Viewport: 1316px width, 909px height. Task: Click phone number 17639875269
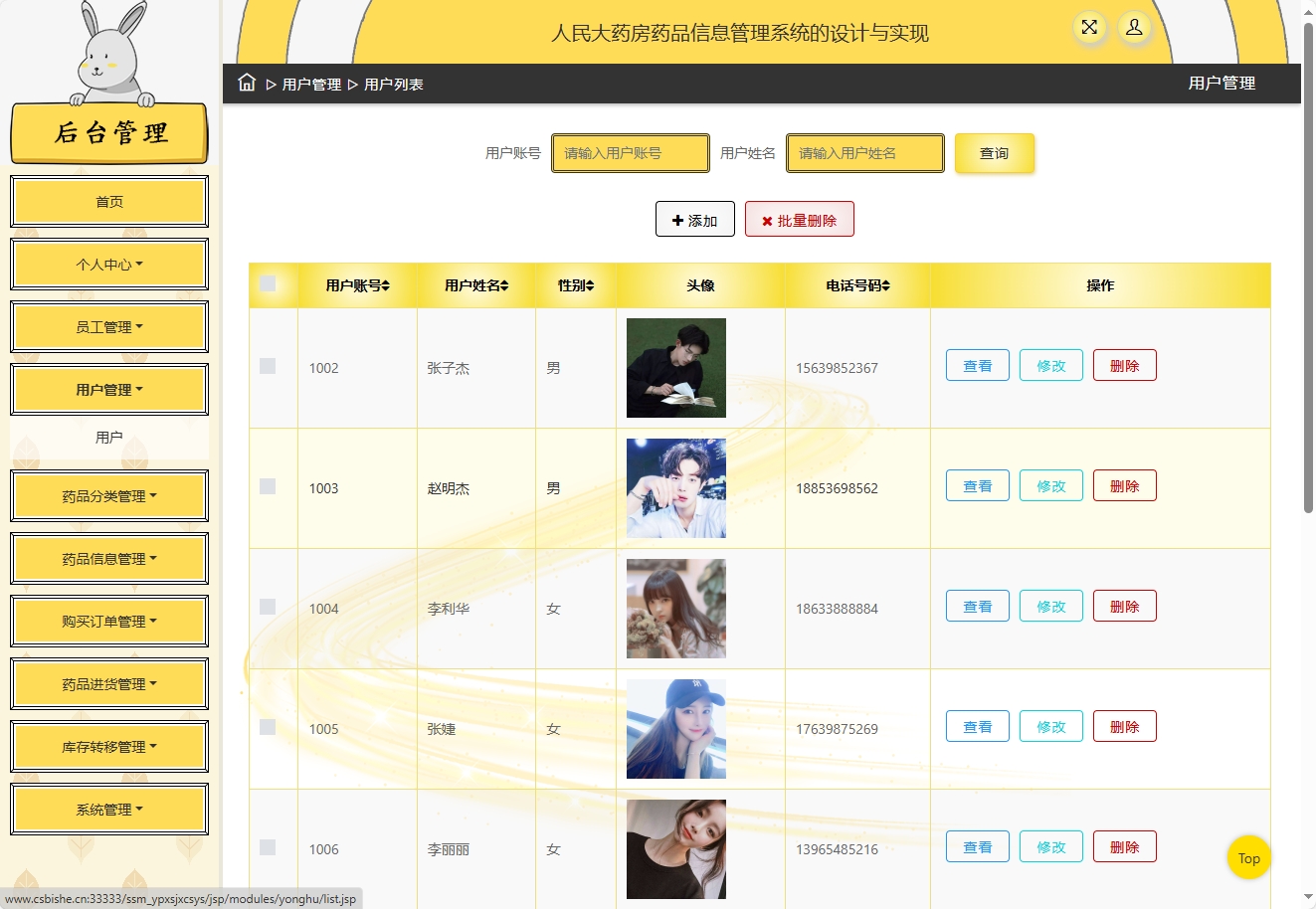click(x=837, y=729)
